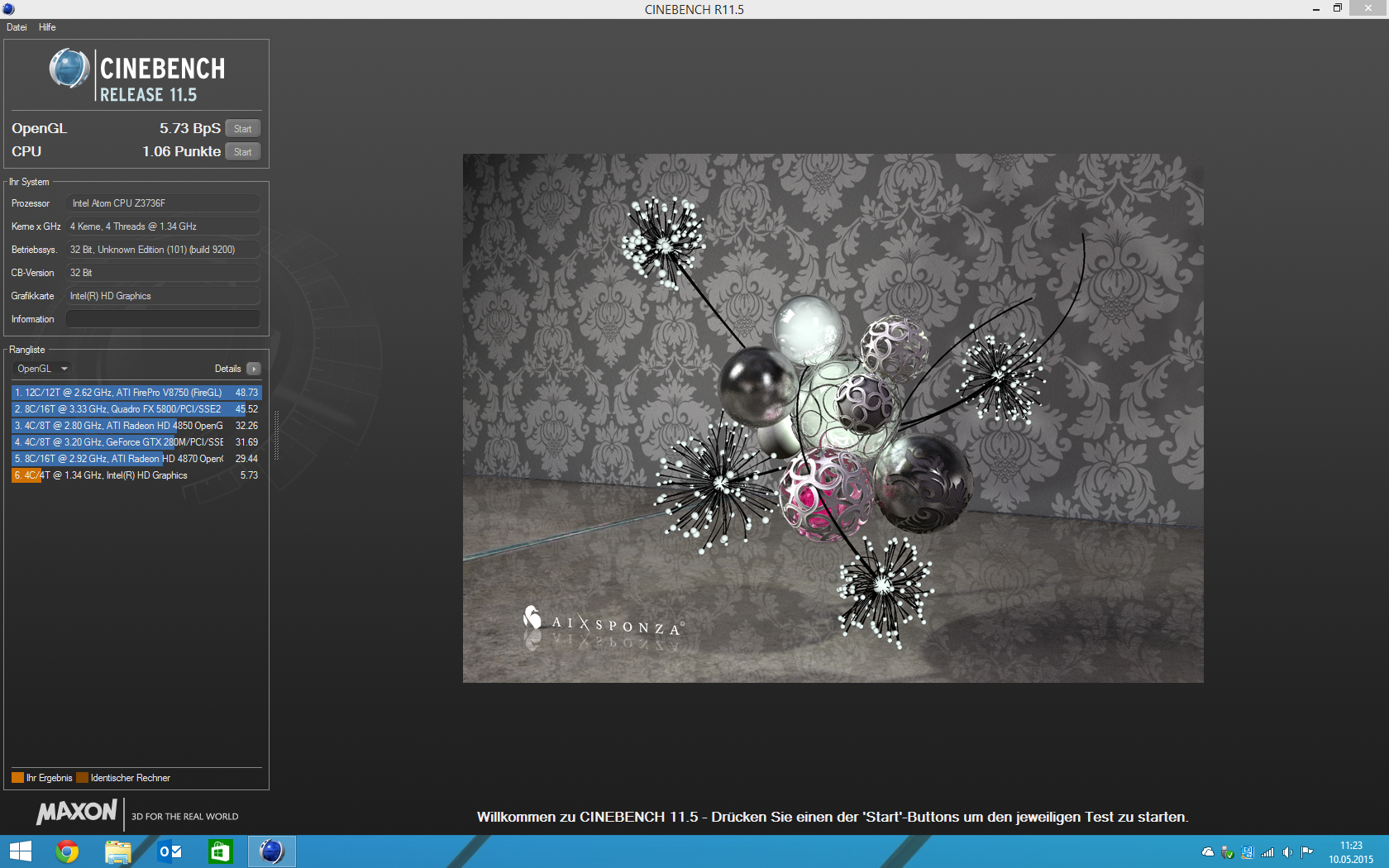Expand ranking Details arrow button
This screenshot has width=1389, height=868.
(254, 369)
